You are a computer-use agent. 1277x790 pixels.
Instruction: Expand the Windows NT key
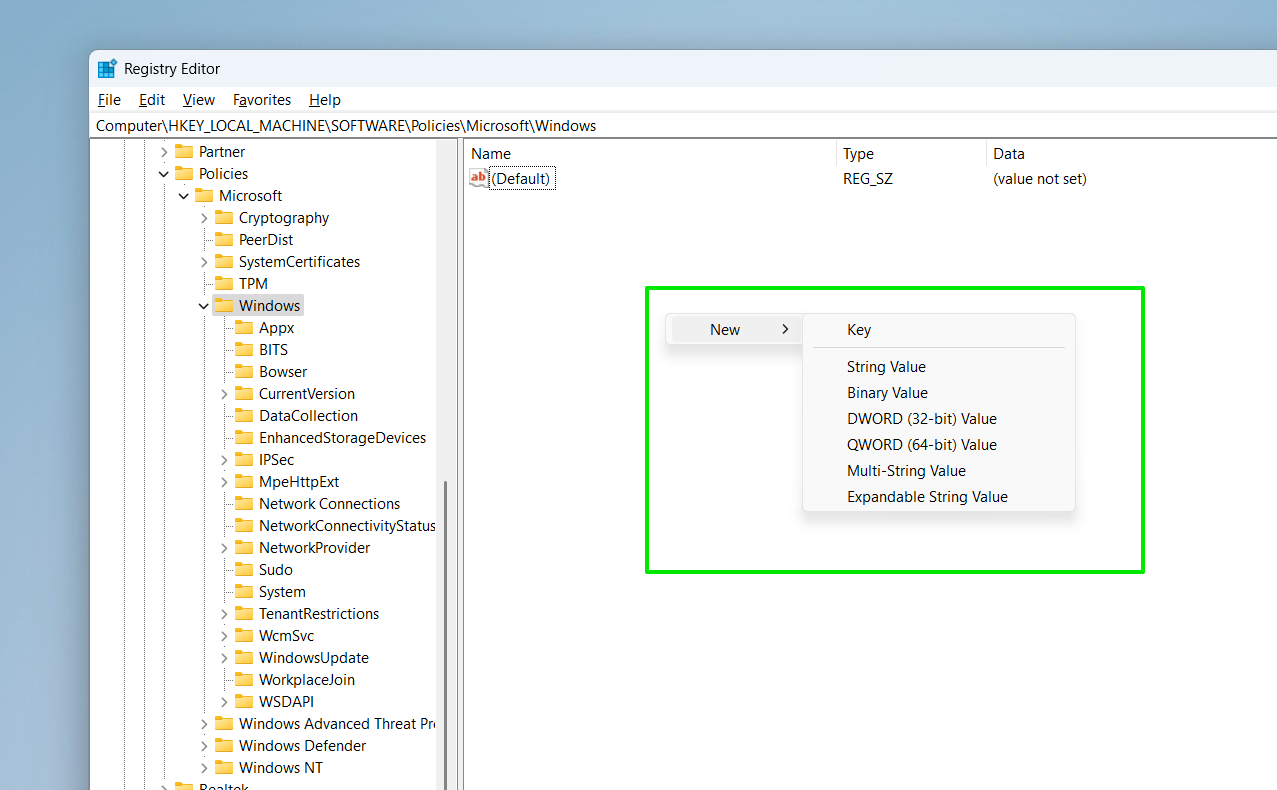(x=204, y=768)
